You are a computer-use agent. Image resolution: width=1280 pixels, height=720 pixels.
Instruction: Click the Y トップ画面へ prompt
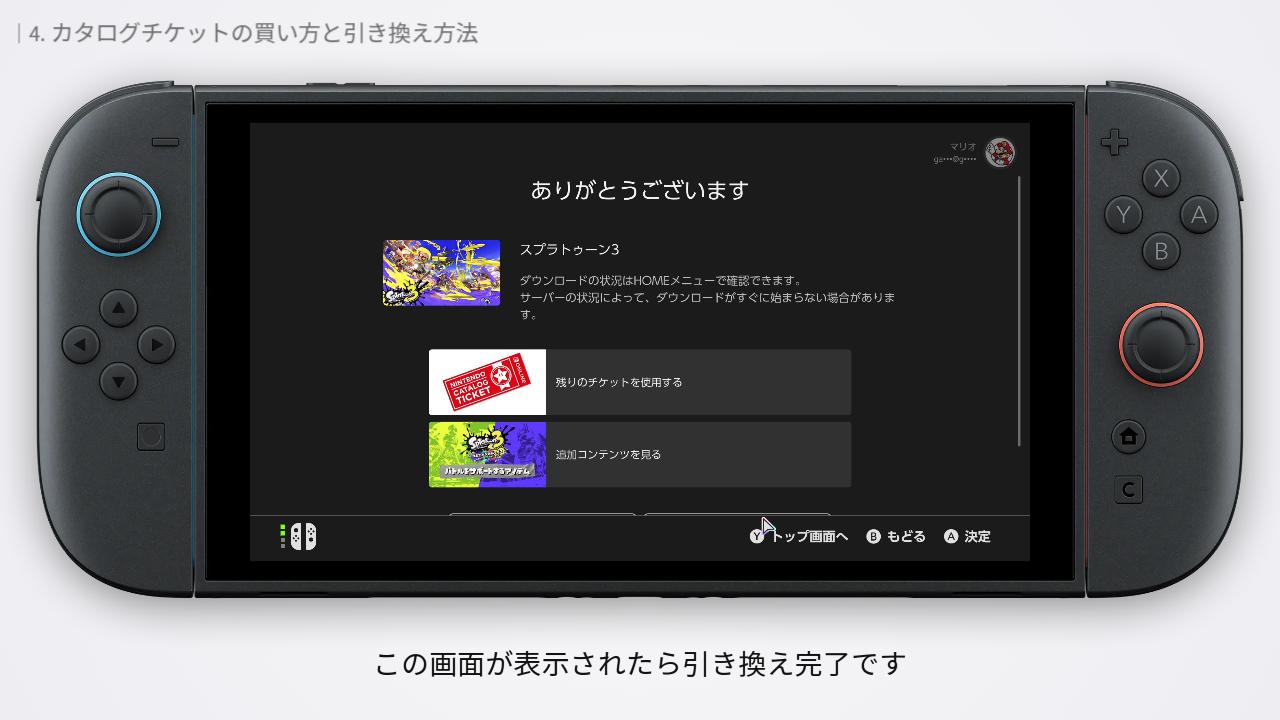(x=799, y=537)
